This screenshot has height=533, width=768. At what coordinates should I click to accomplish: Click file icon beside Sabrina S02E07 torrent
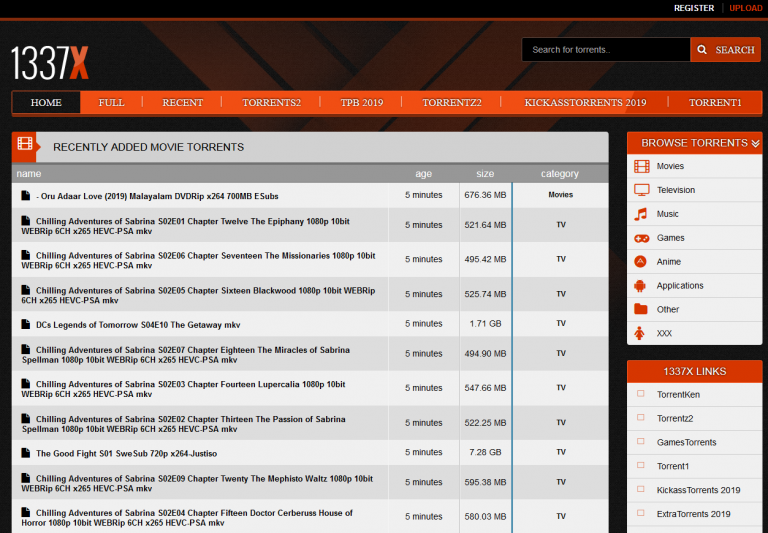coord(25,349)
